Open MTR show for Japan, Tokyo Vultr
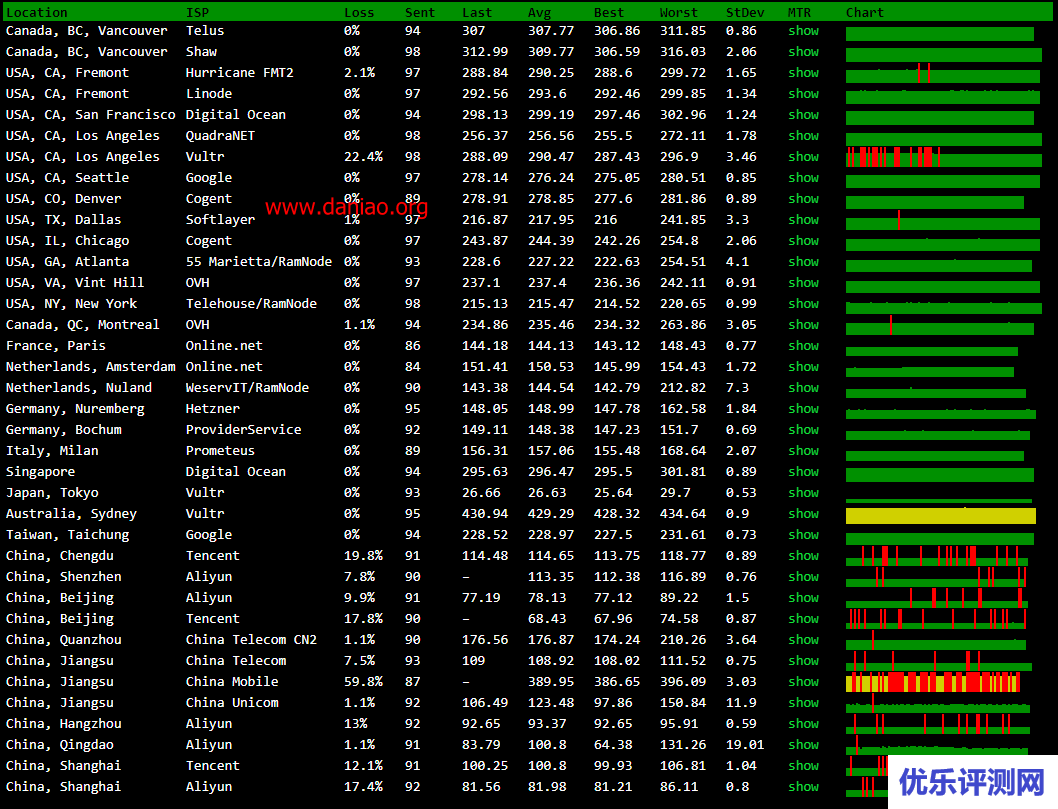This screenshot has height=809, width=1058. click(803, 493)
